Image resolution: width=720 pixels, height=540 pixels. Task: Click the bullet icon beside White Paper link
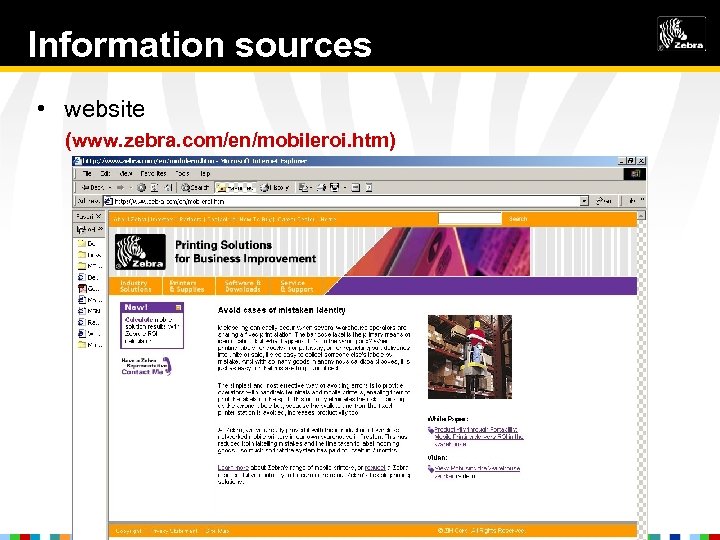[x=431, y=430]
